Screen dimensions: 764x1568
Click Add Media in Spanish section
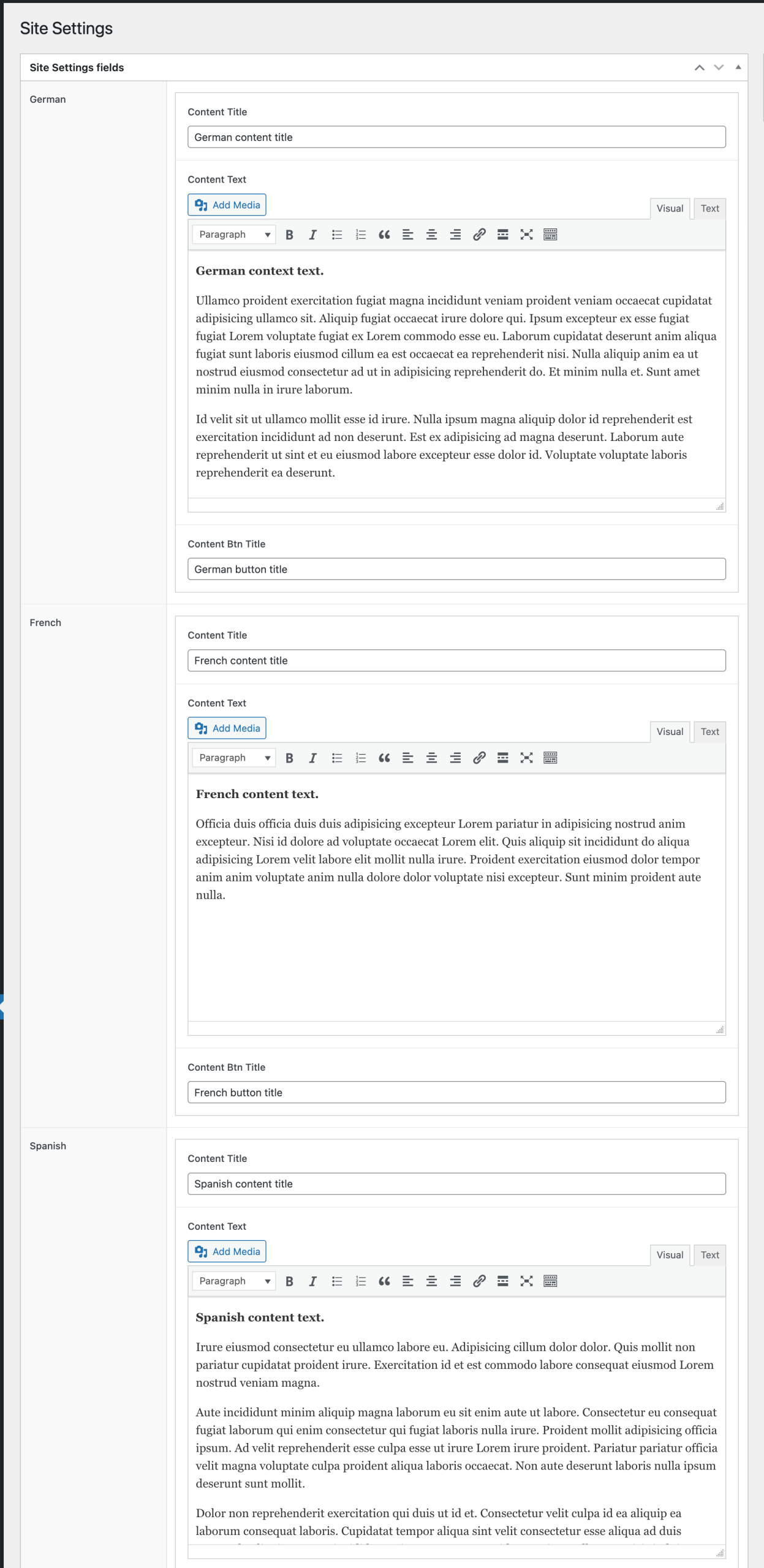[227, 1251]
